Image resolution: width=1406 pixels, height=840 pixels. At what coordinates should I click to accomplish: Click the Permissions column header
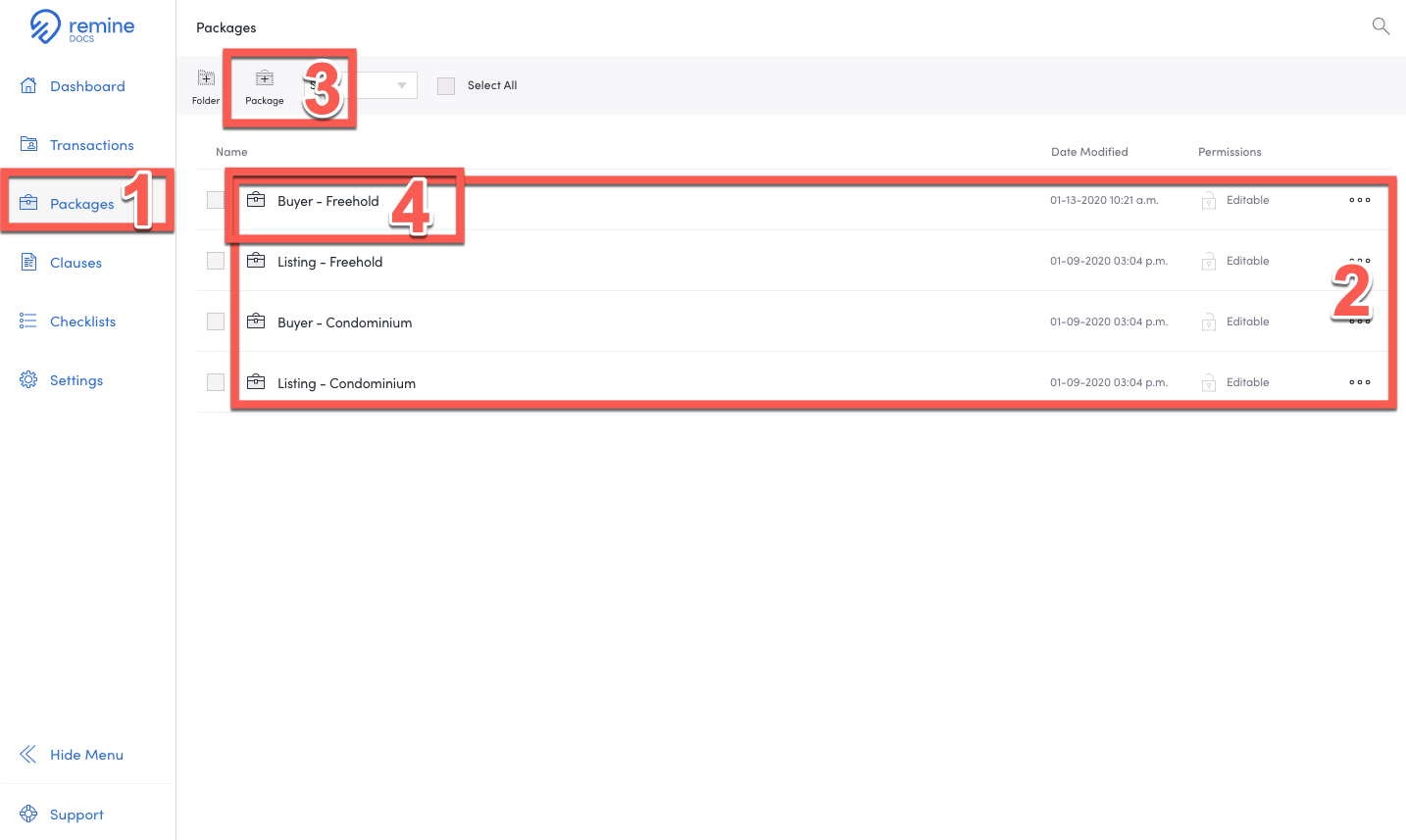tap(1230, 152)
